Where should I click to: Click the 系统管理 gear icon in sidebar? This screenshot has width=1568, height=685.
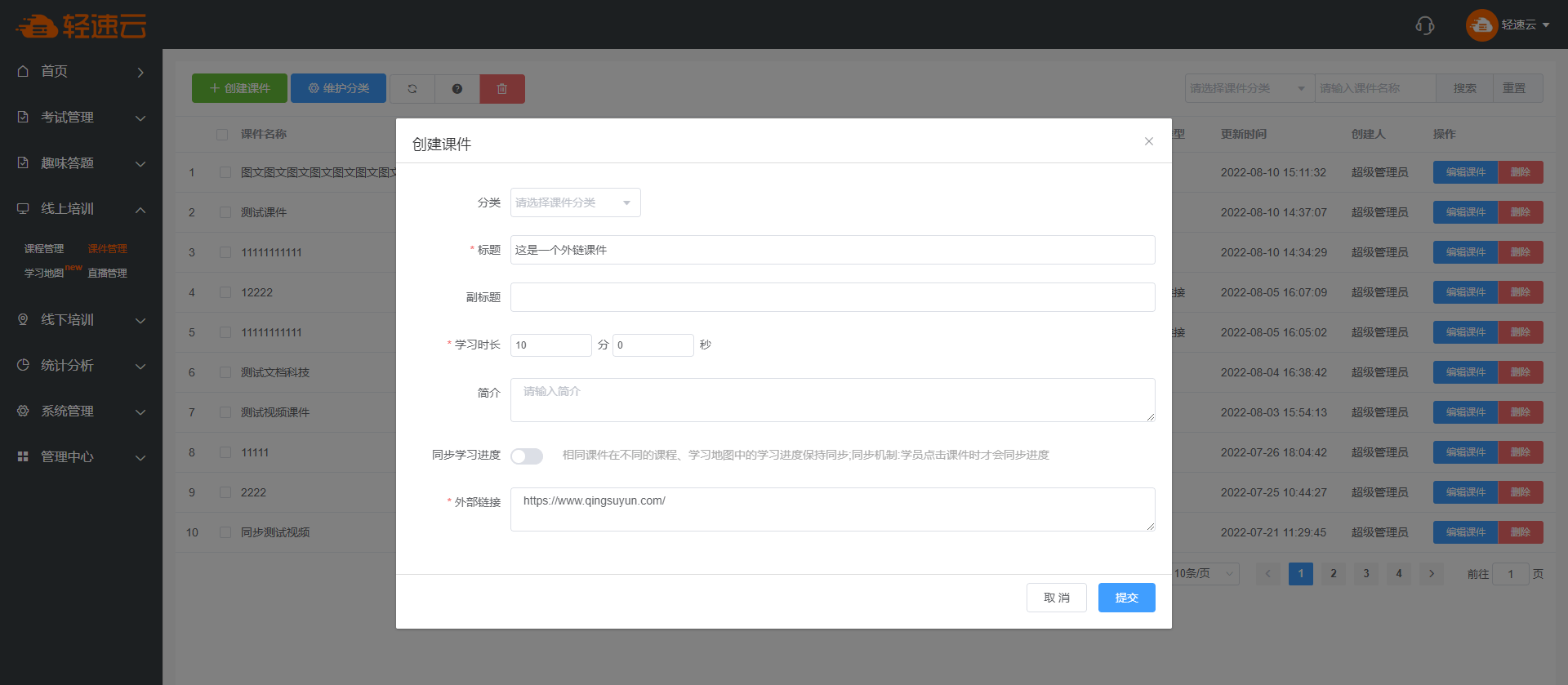point(23,411)
